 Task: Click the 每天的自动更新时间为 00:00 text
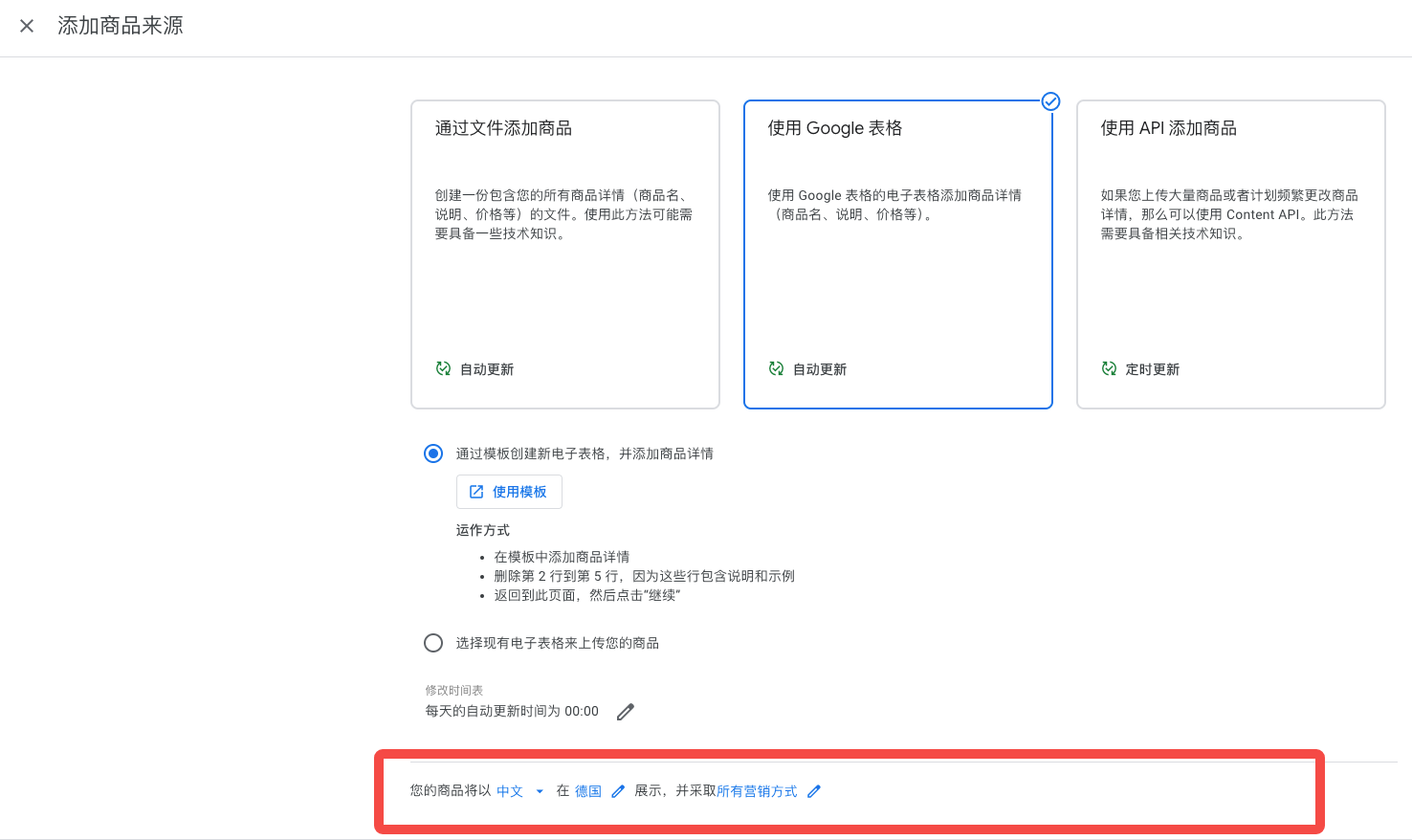coord(512,712)
